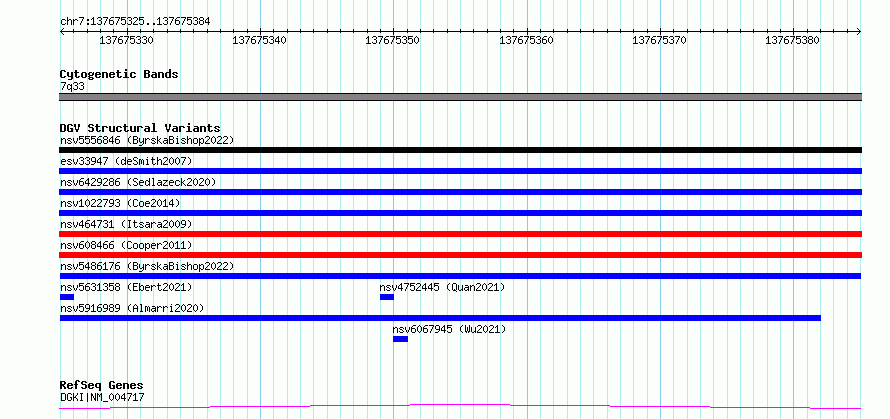890x419 pixels.
Task: Click the 7q33 cytogenetic band label
Action: click(x=73, y=86)
